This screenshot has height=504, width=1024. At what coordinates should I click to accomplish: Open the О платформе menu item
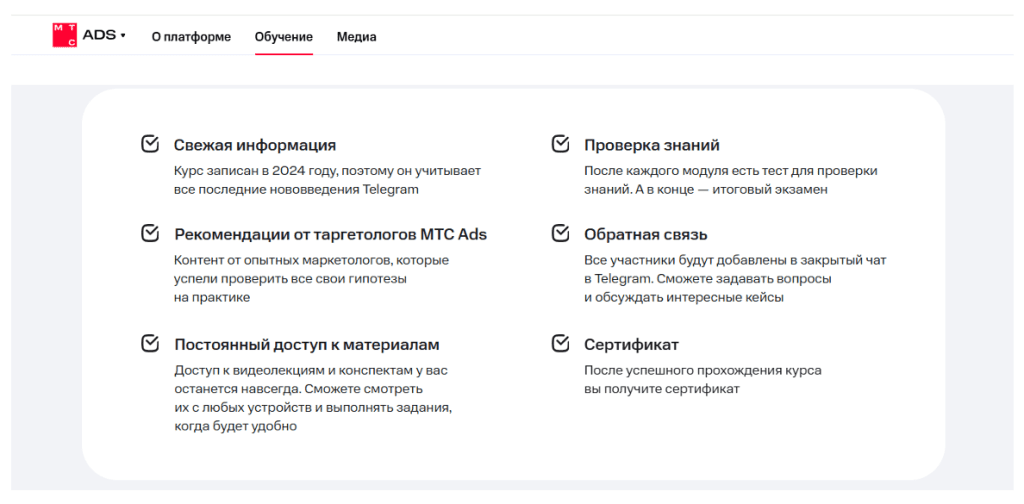(191, 37)
